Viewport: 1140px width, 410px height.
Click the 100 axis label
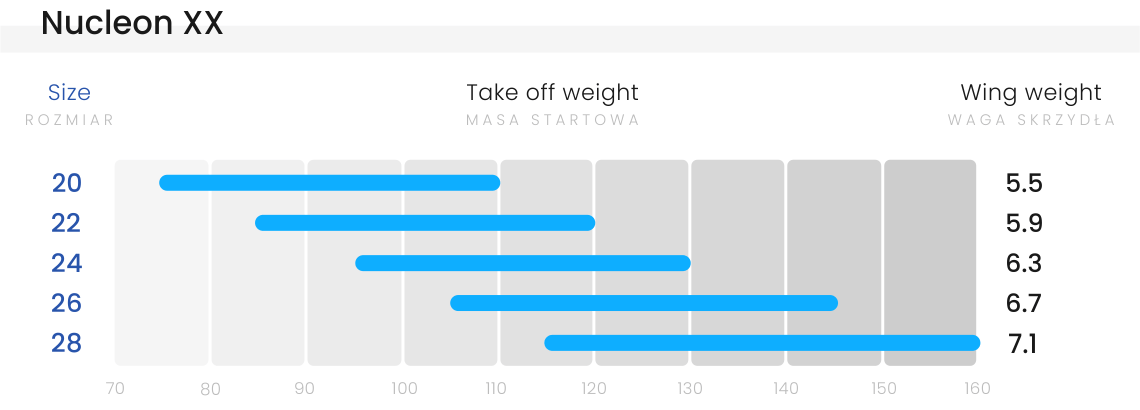coord(404,389)
